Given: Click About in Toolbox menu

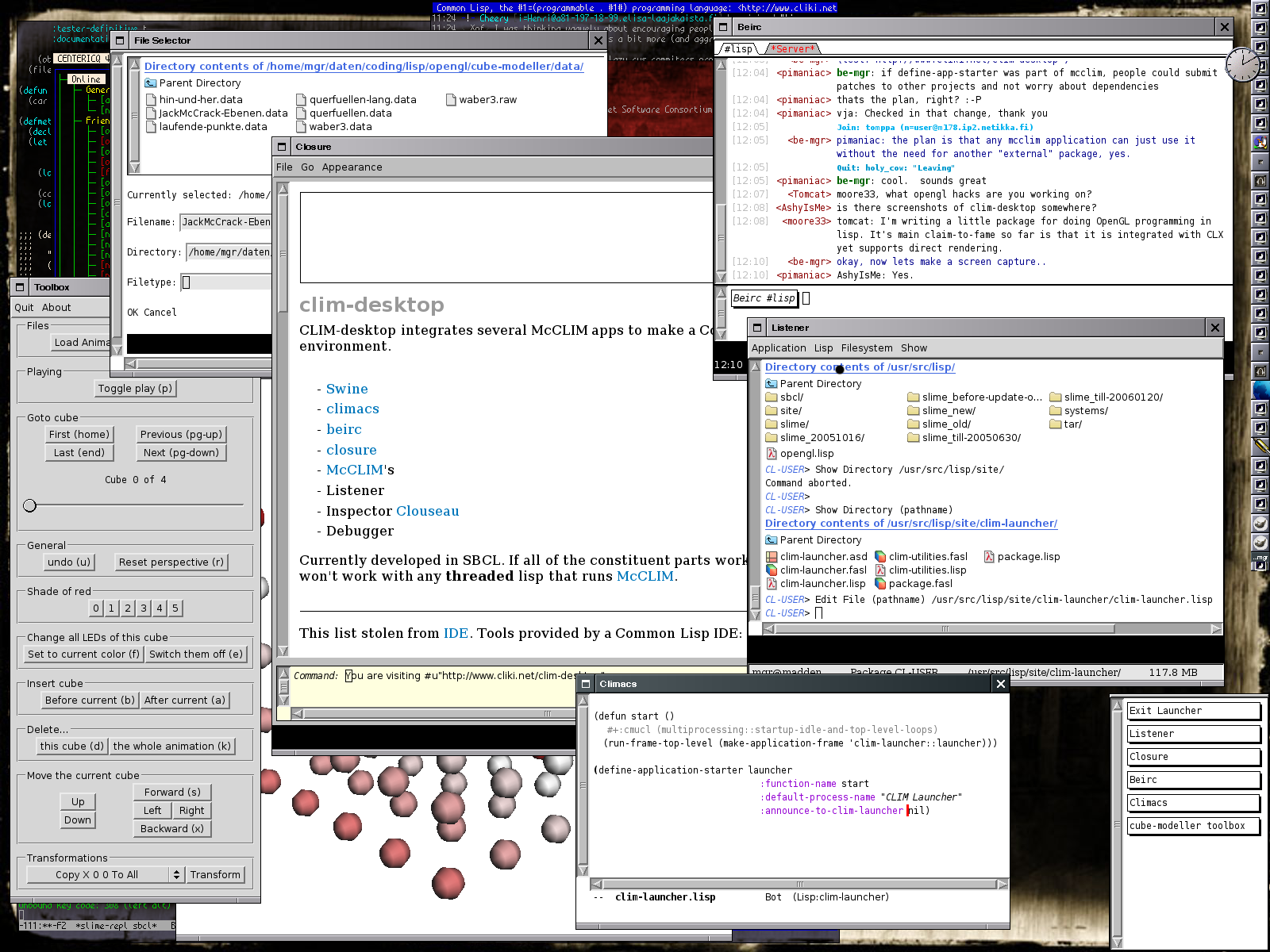Looking at the screenshot, I should click(56, 308).
